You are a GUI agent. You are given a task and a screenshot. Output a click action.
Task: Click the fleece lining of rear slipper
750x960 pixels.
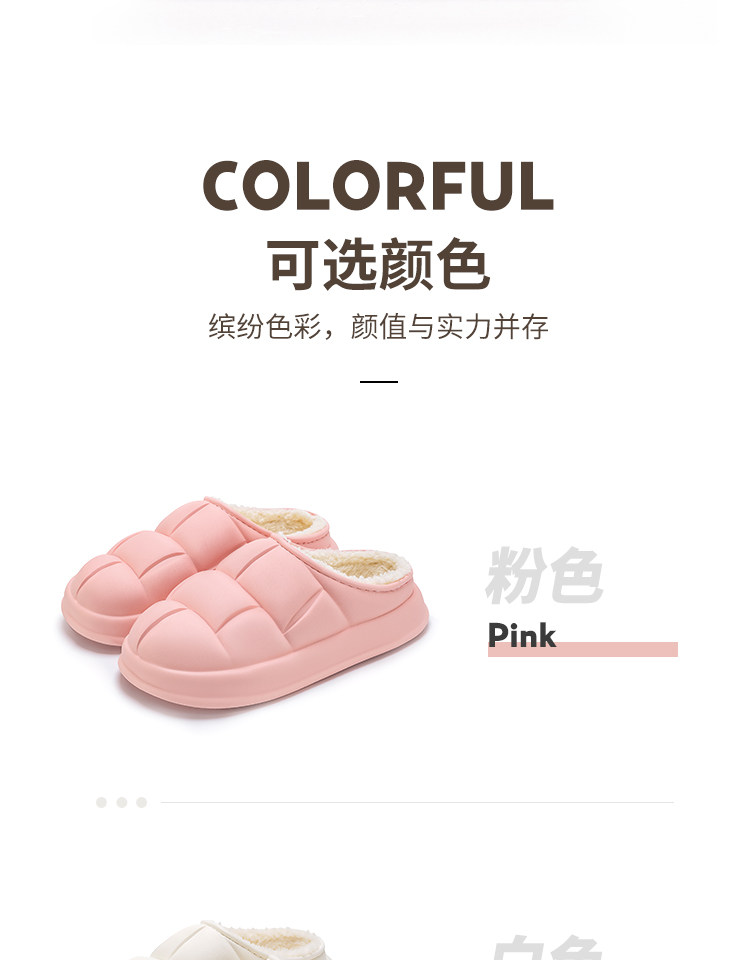279,522
